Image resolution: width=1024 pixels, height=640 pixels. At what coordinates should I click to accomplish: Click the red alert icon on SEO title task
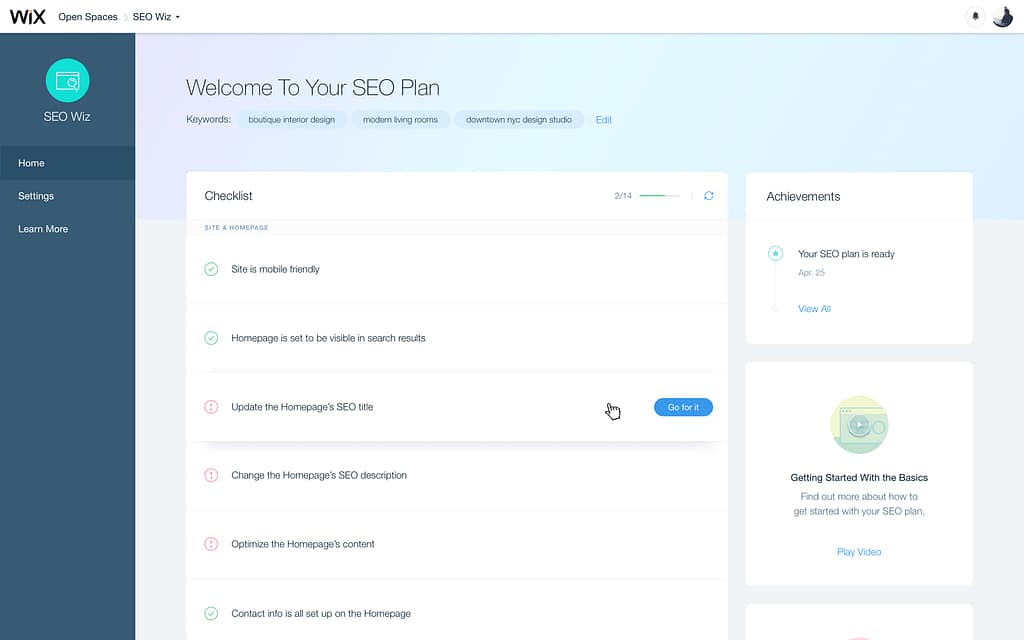(x=210, y=407)
